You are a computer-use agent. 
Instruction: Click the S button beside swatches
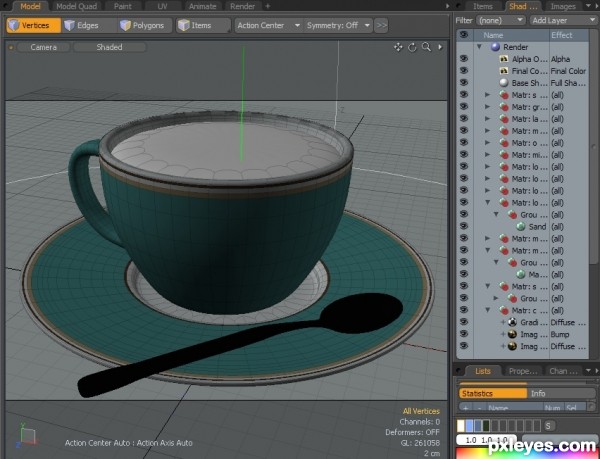548,425
